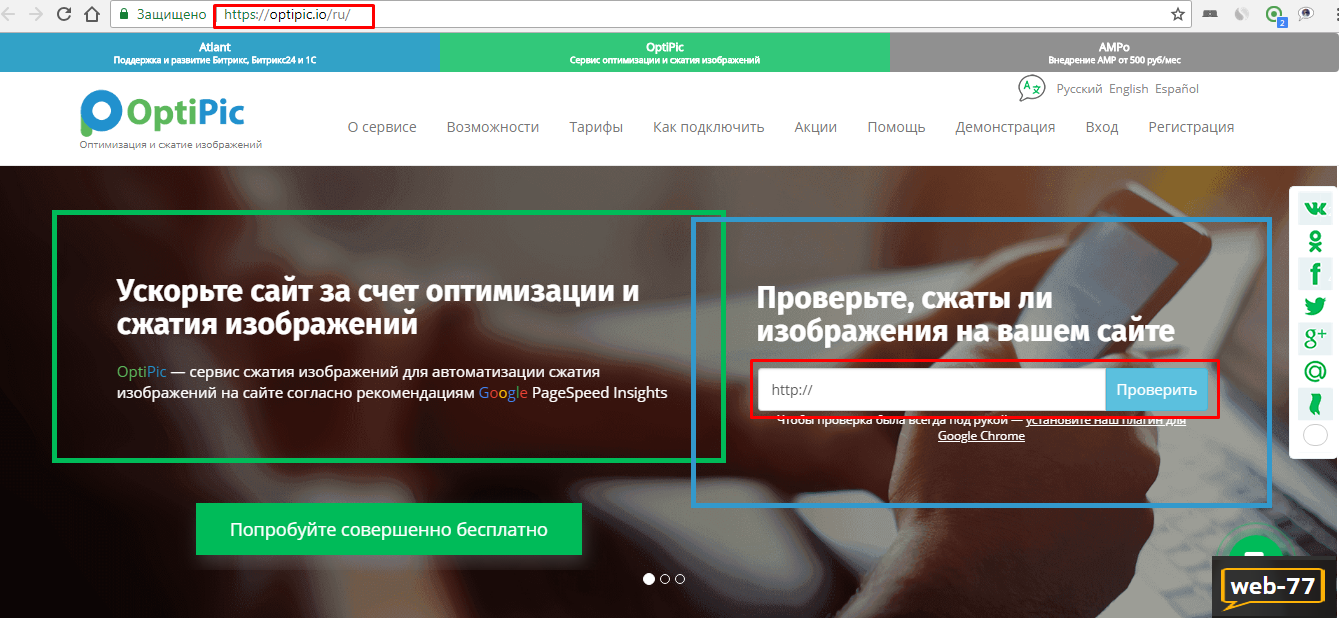Viewport: 1339px width, 620px height.
Task: Click the translation language icon
Action: pos(1031,89)
